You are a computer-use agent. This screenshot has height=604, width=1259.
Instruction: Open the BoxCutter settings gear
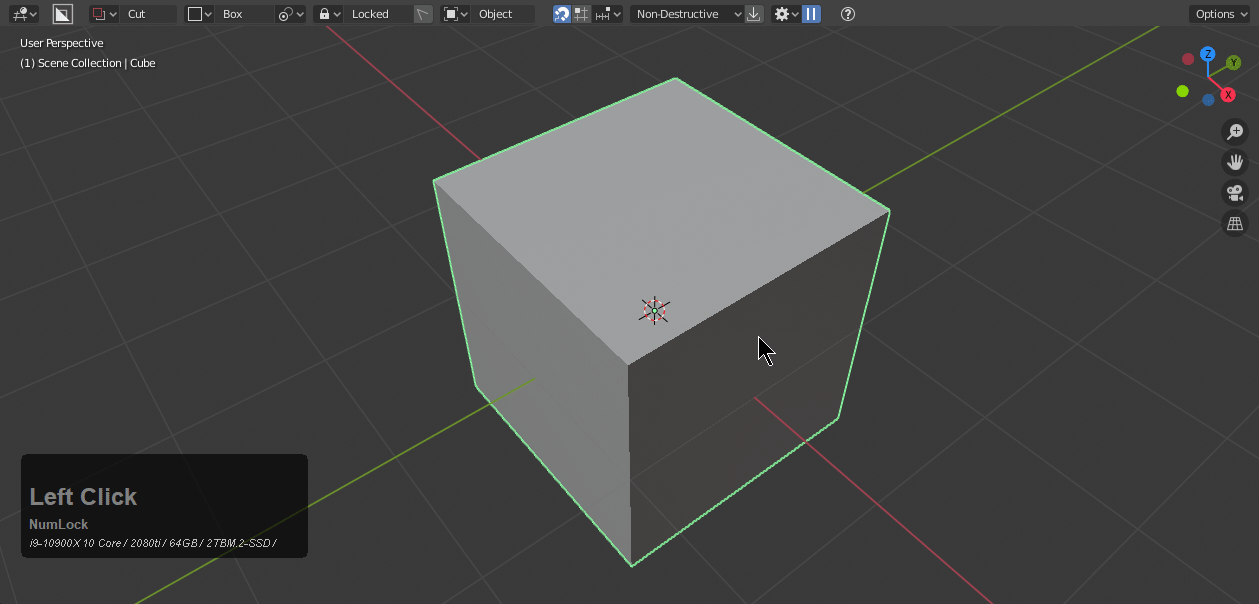782,14
